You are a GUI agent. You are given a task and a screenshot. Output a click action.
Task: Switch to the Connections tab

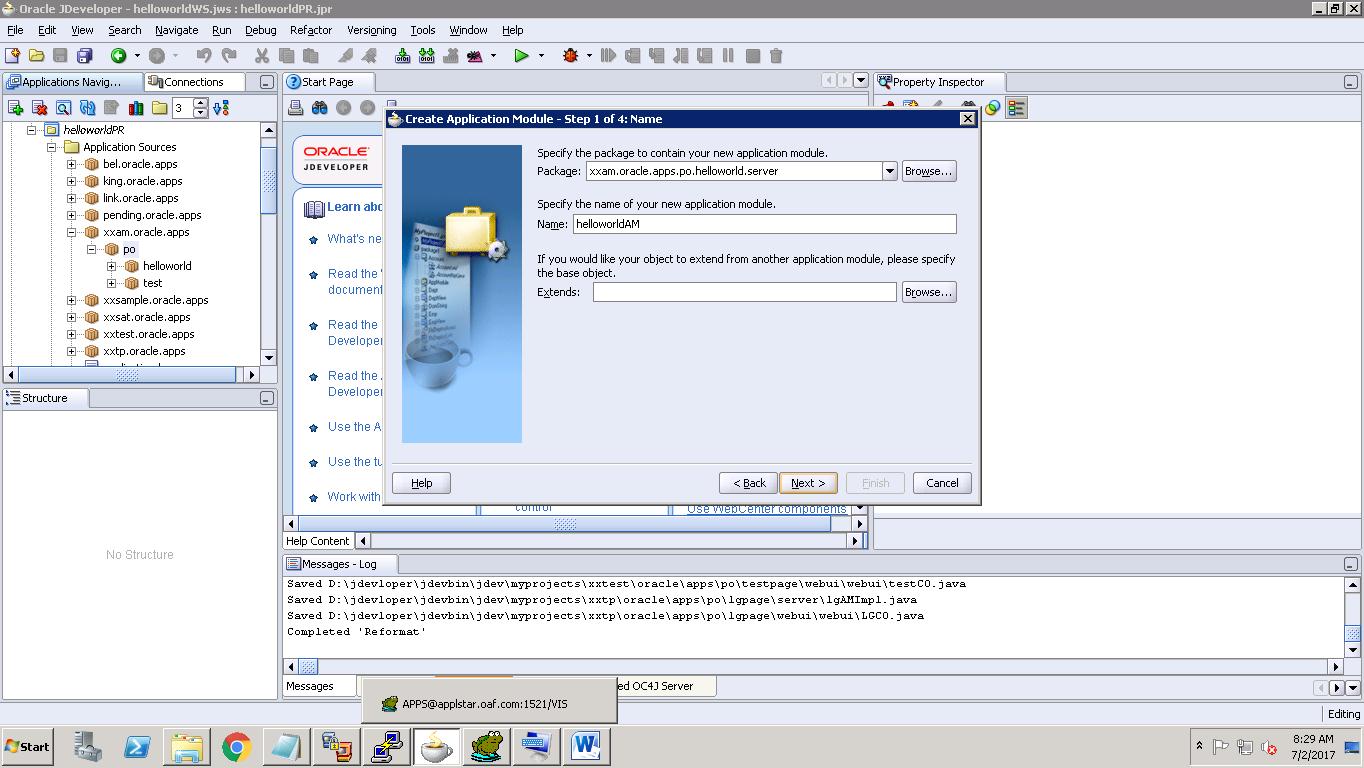point(192,81)
